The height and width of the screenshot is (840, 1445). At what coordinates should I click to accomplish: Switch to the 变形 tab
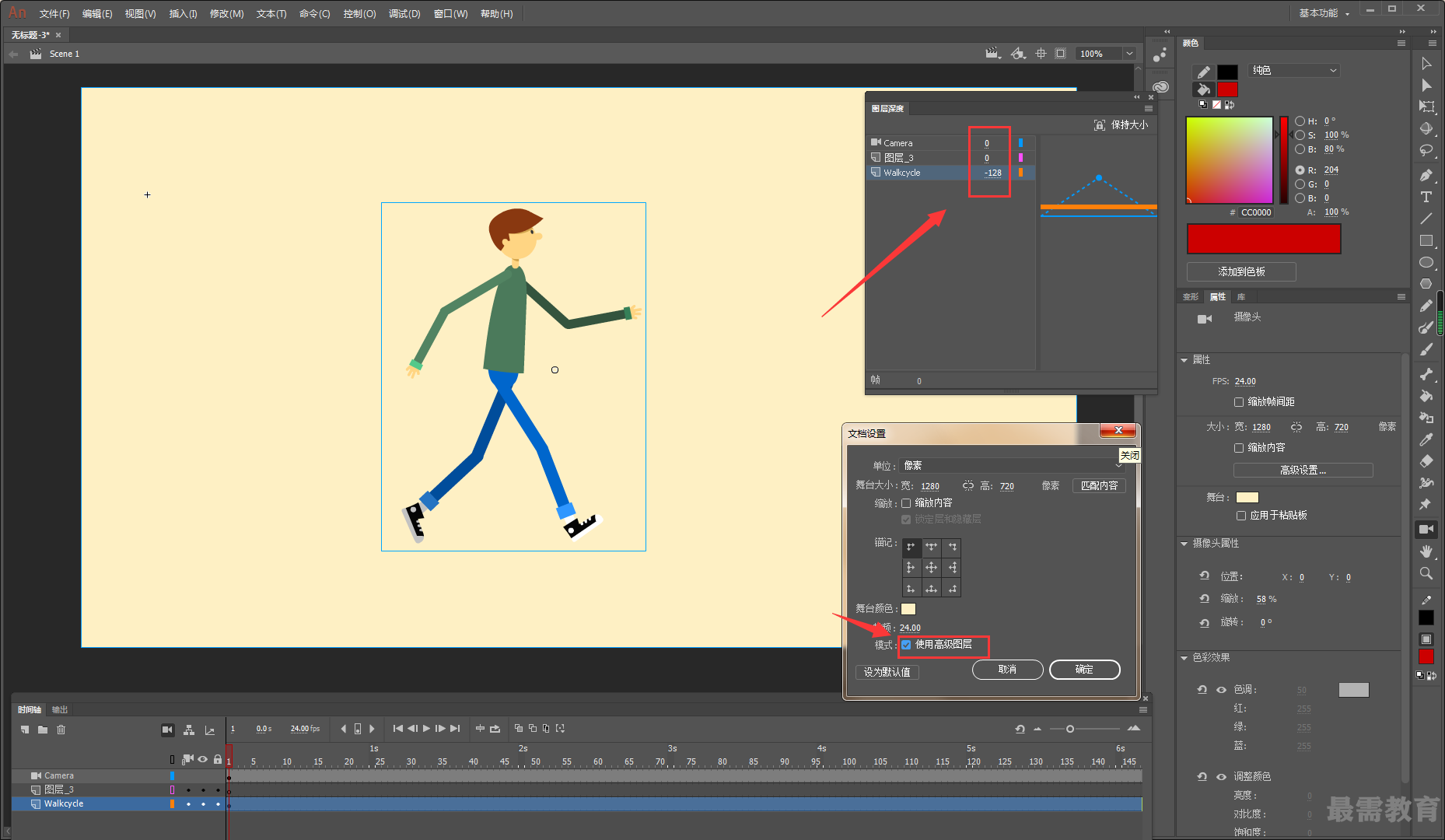pyautogui.click(x=1191, y=296)
